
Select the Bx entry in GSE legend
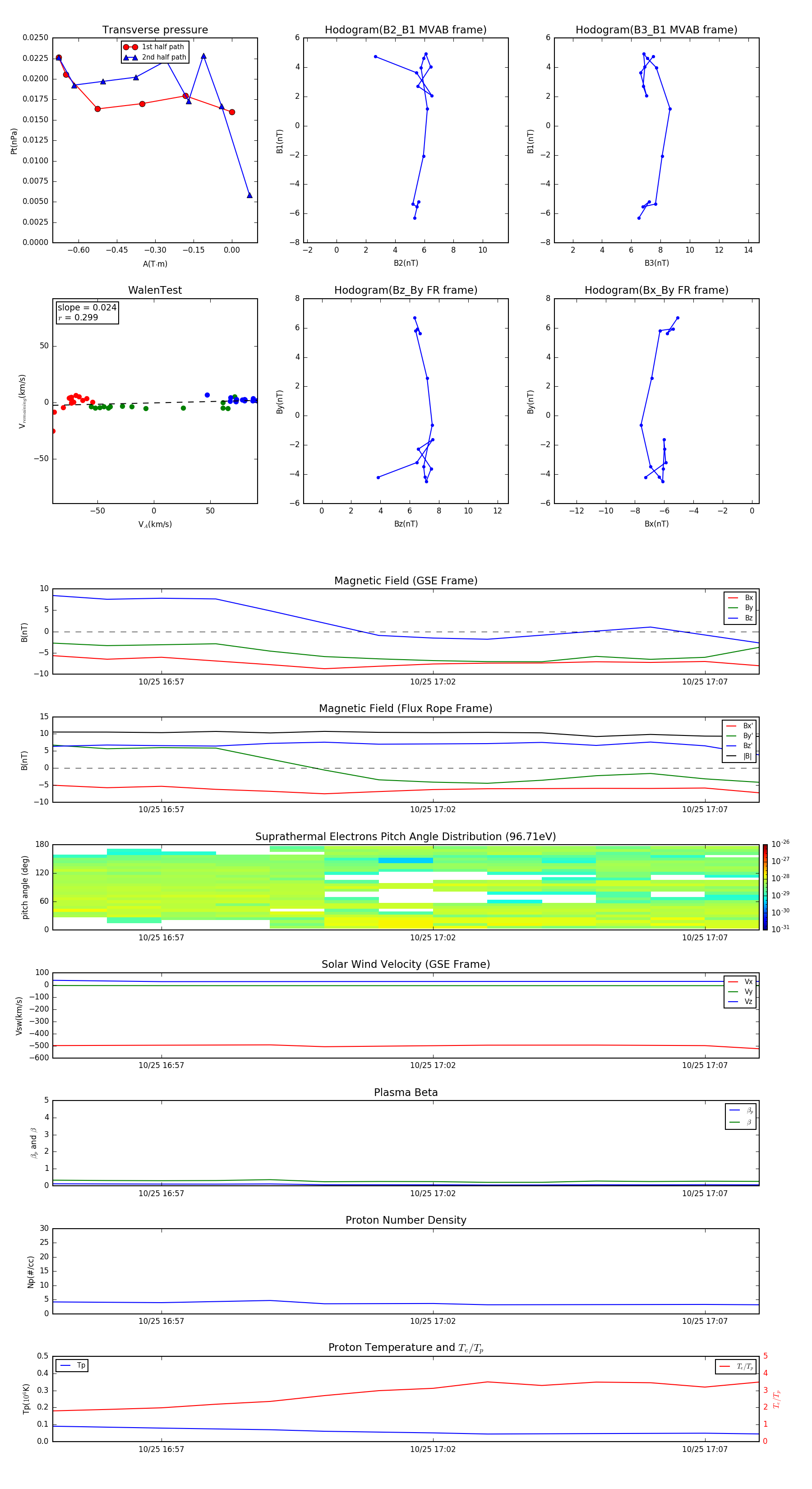click(740, 598)
